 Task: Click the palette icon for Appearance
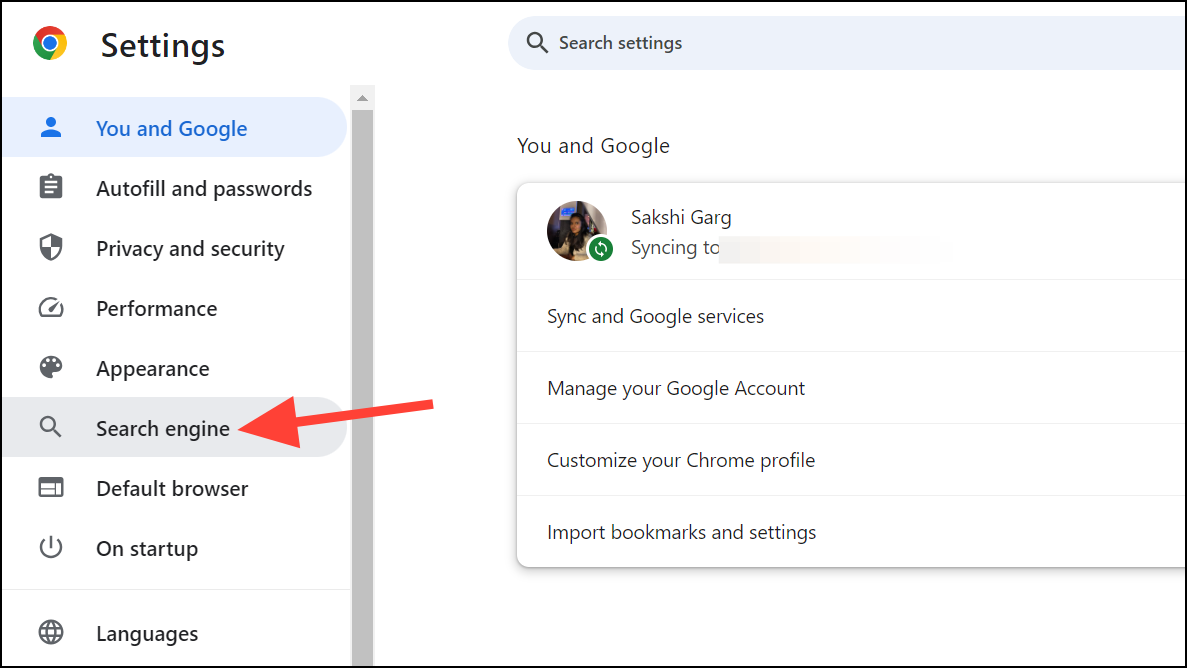tap(51, 367)
